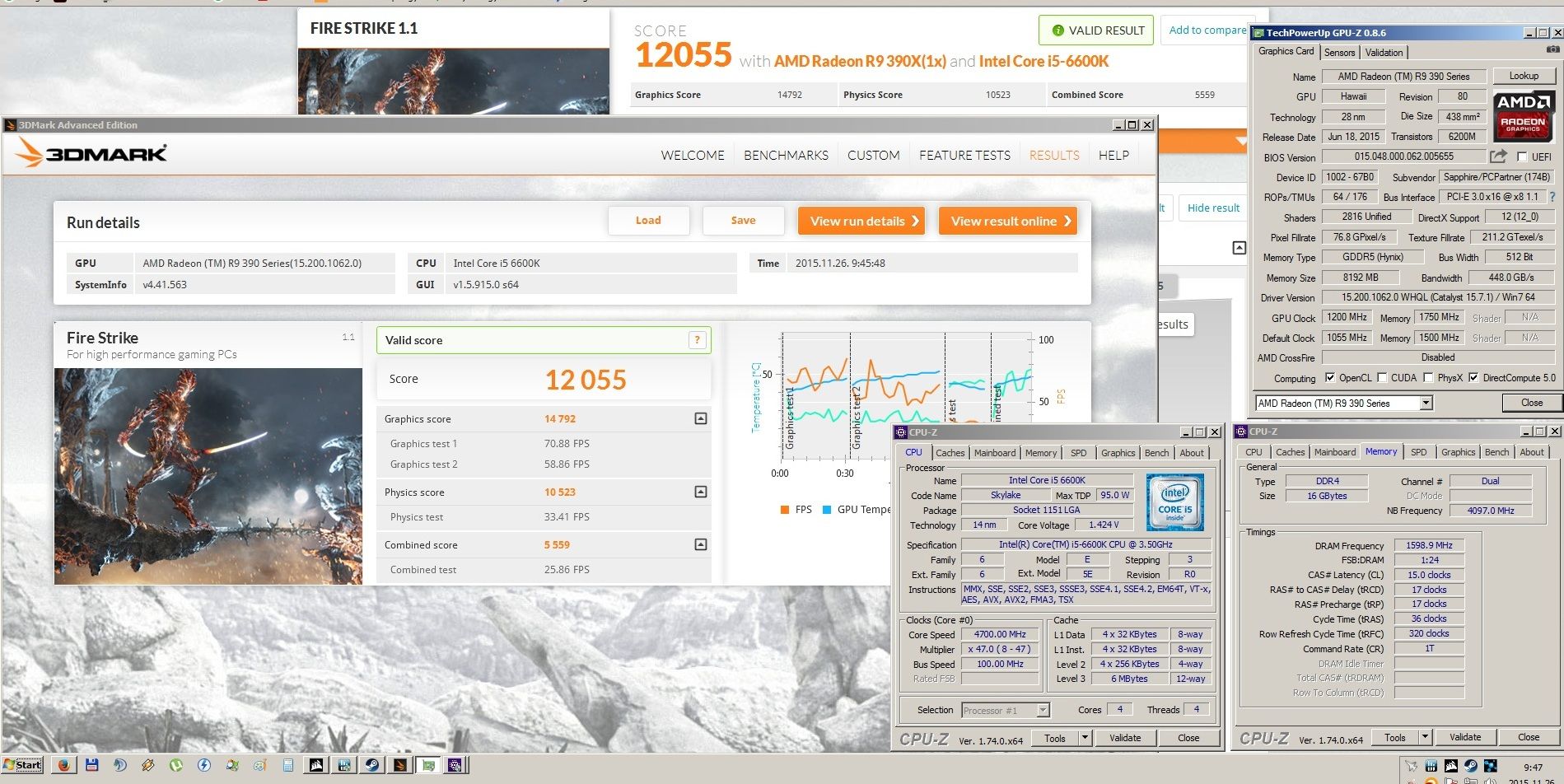Launch the calculator from quick launch
Screen dimensions: 1564x784
click(288, 765)
